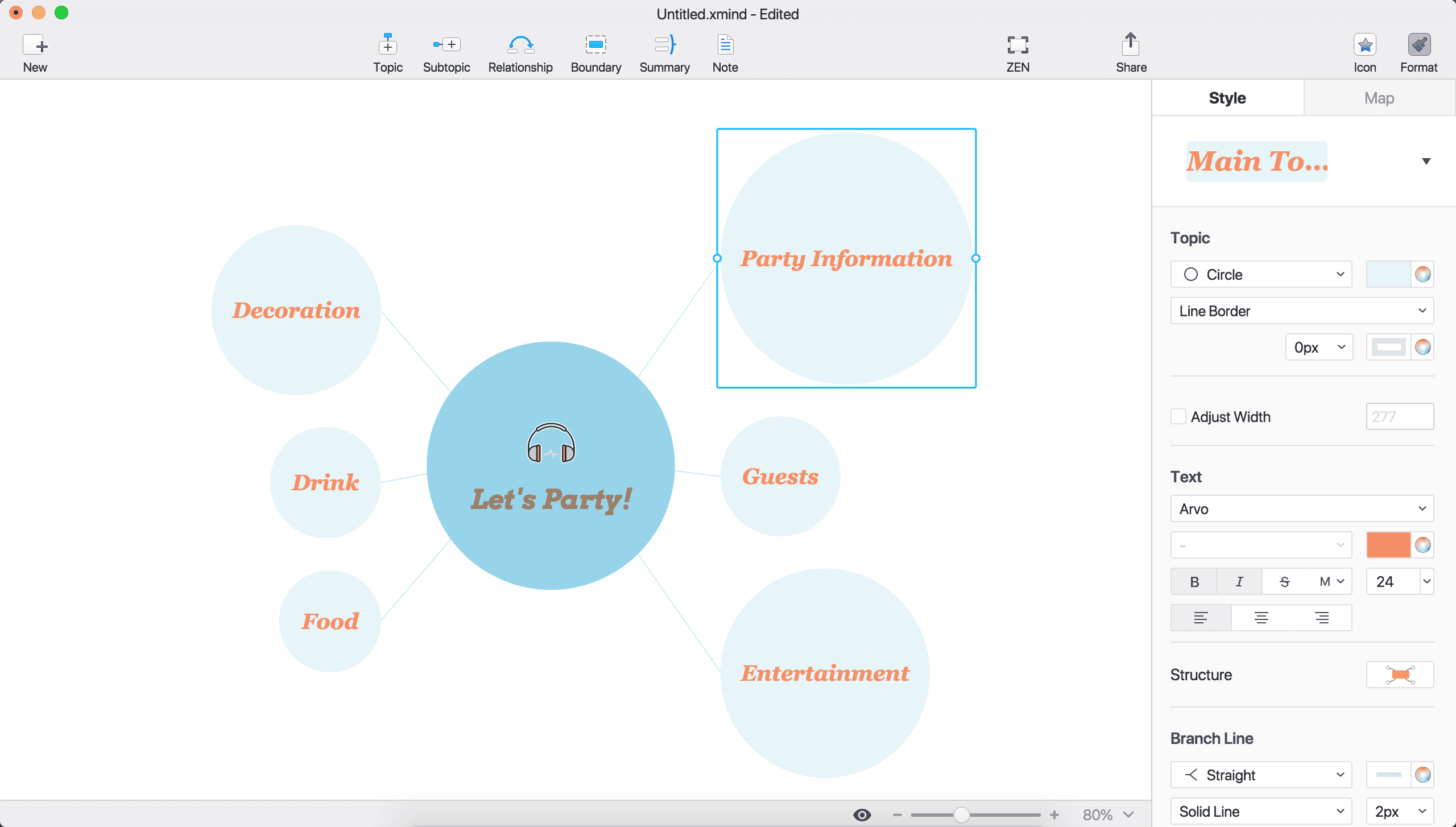1456x827 pixels.
Task: Switch to the Map tab
Action: [x=1379, y=98]
